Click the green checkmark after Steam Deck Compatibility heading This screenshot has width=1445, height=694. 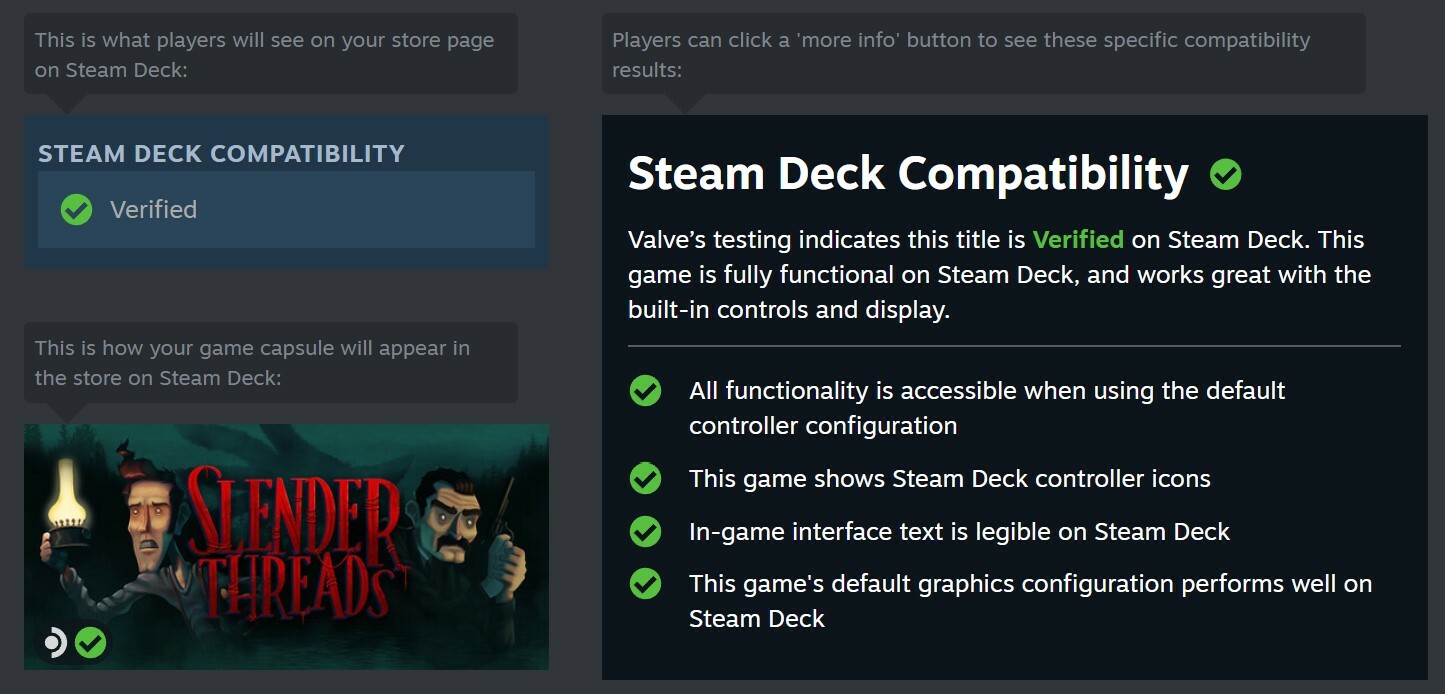(x=1225, y=175)
